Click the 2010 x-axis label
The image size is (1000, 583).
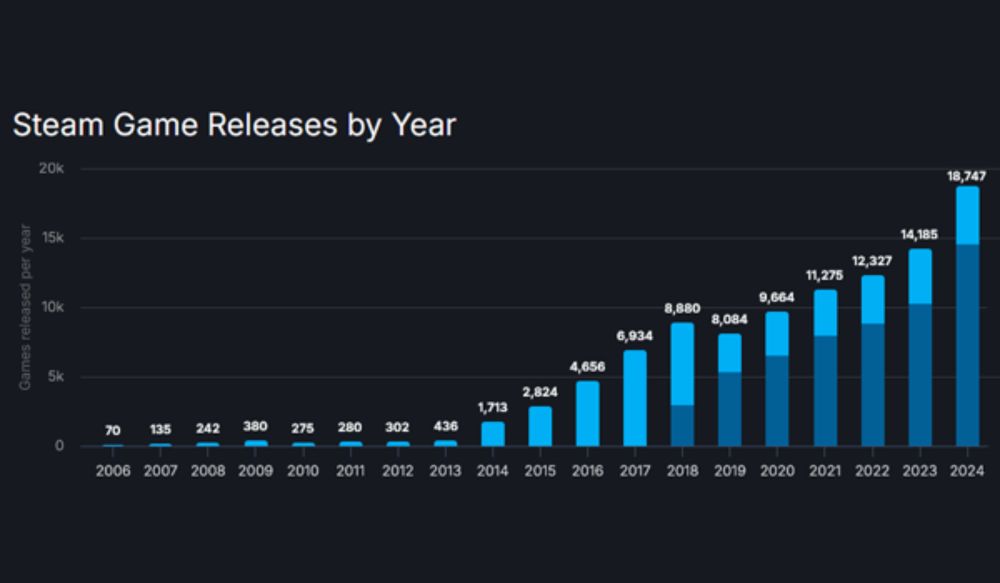click(303, 471)
